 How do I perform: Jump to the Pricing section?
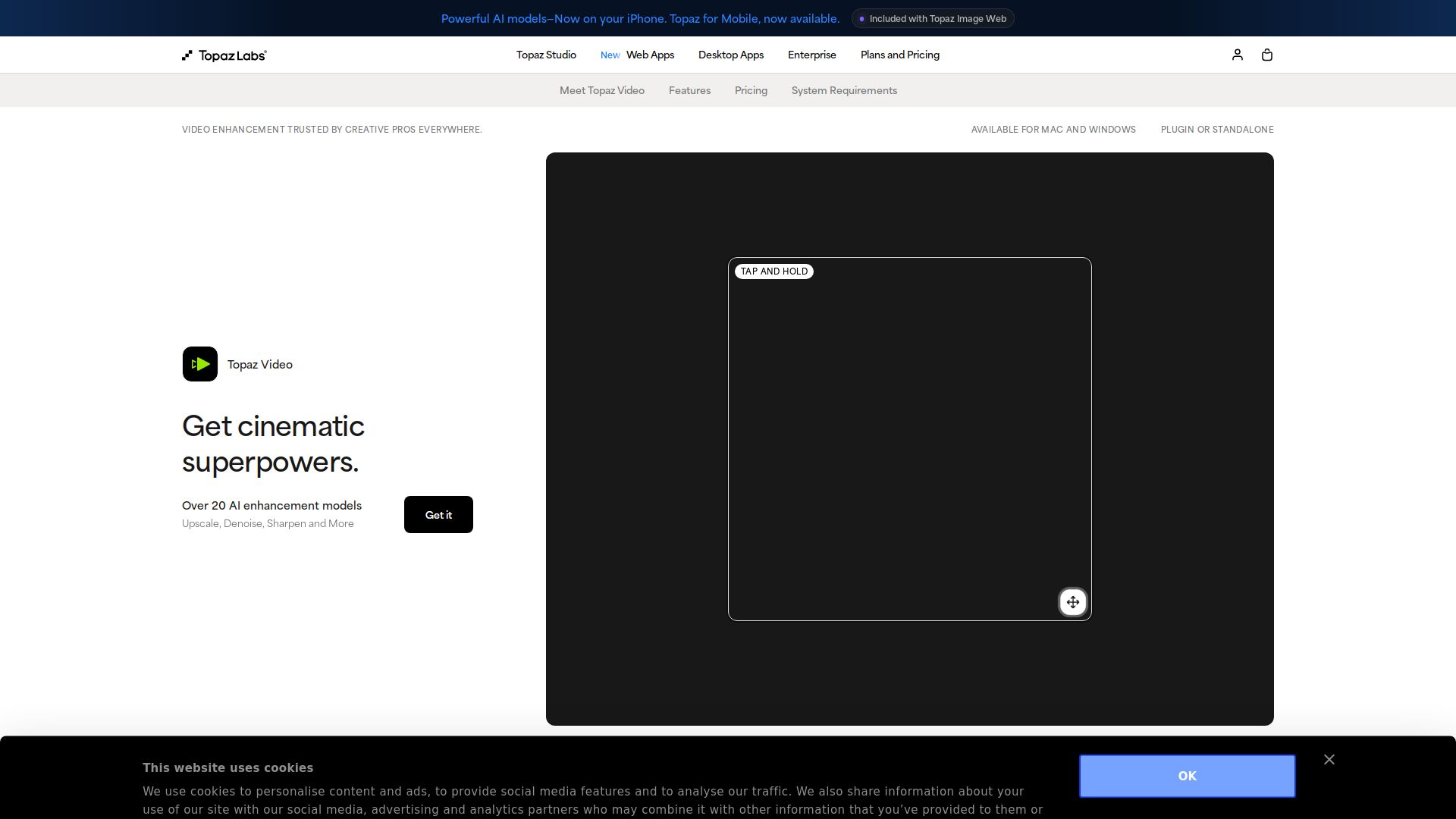point(751,90)
